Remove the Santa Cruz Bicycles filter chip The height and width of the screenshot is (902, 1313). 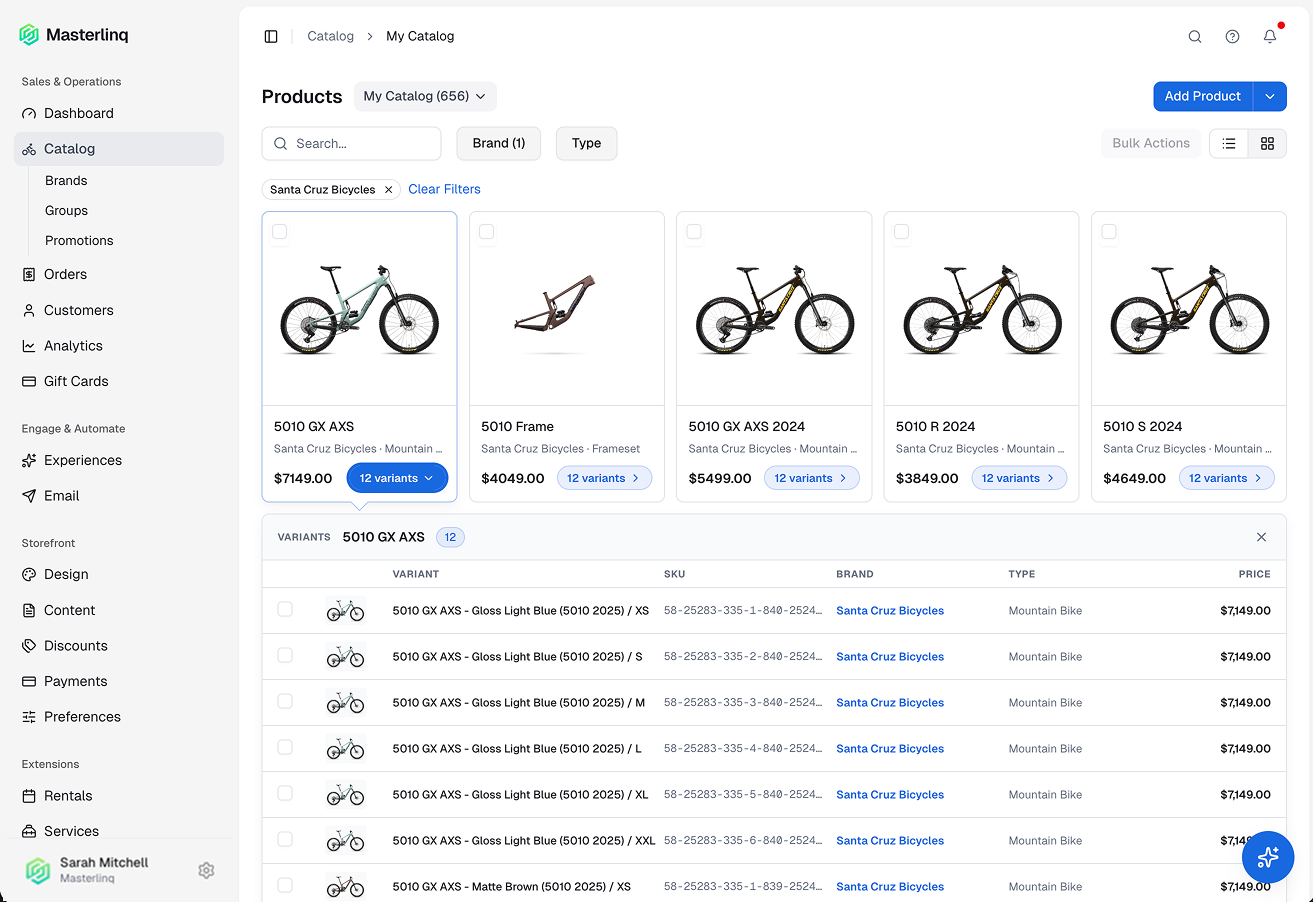[389, 189]
